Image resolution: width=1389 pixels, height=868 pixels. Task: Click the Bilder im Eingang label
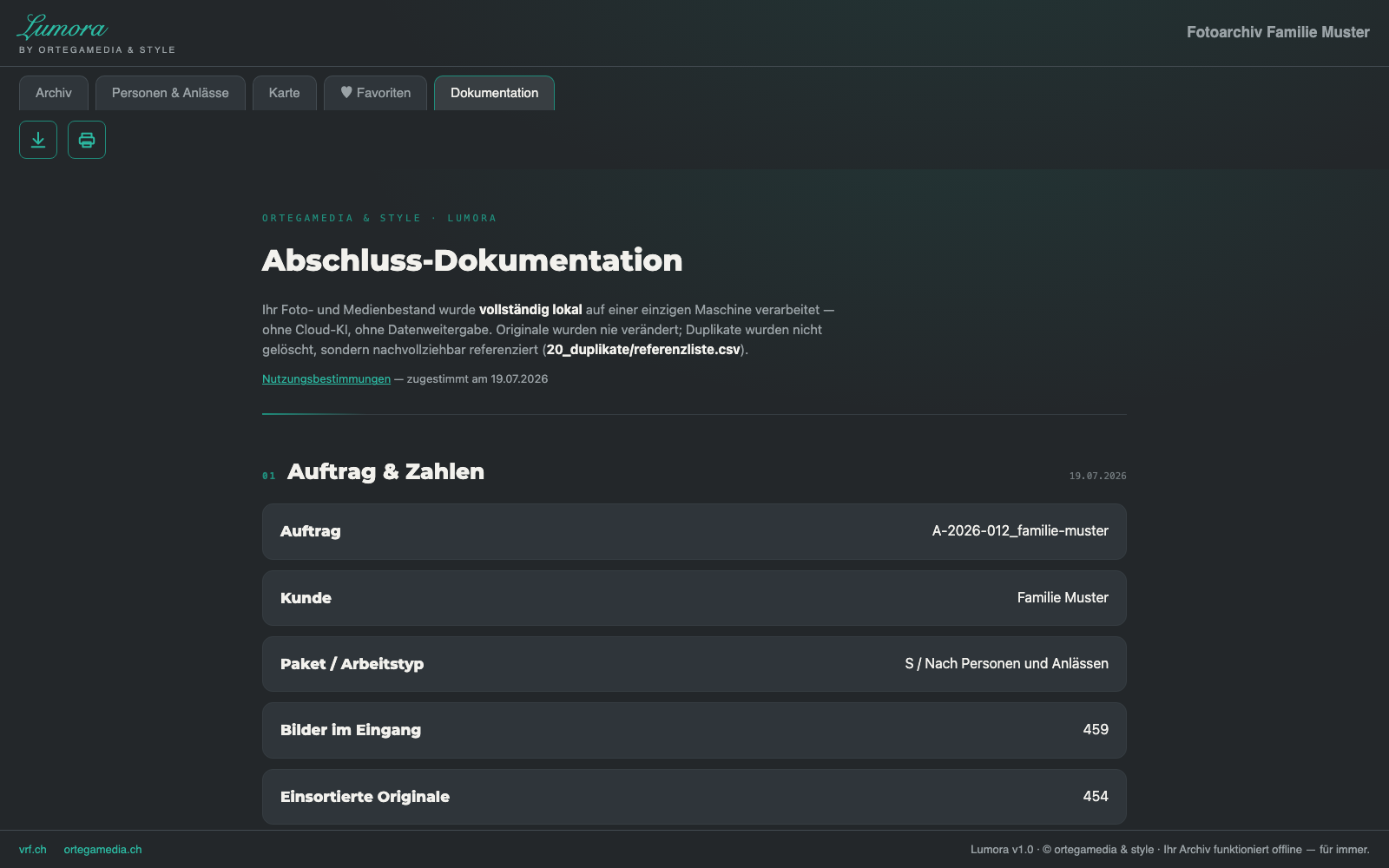350,730
